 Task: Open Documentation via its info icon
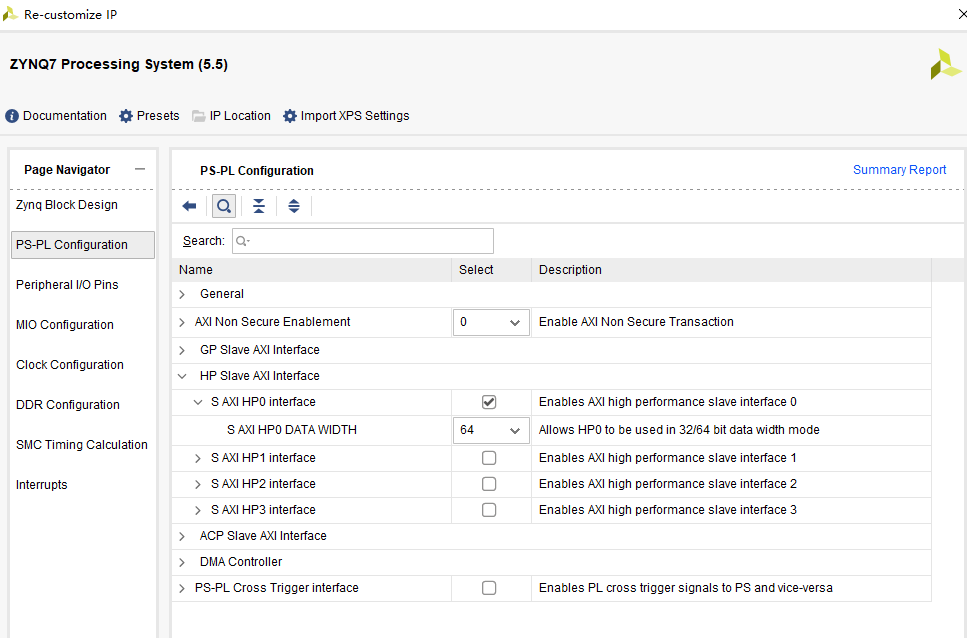click(x=12, y=116)
